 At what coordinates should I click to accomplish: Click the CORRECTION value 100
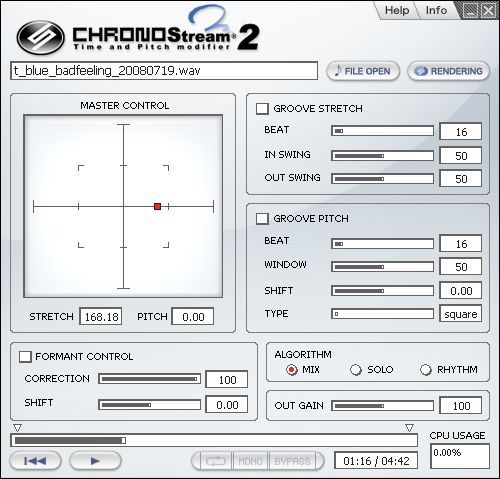click(227, 379)
